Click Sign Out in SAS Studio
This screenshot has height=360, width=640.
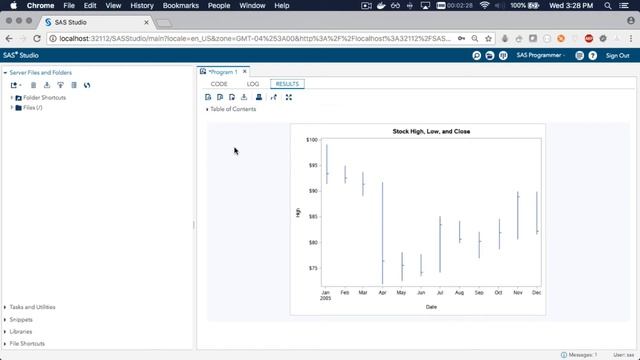tap(618, 56)
